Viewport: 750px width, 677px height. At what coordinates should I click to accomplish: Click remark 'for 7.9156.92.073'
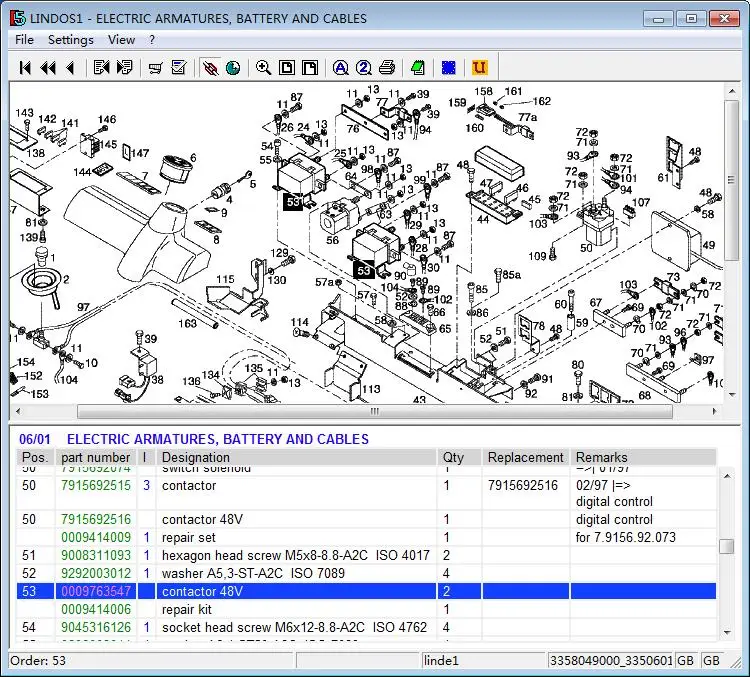(626, 537)
